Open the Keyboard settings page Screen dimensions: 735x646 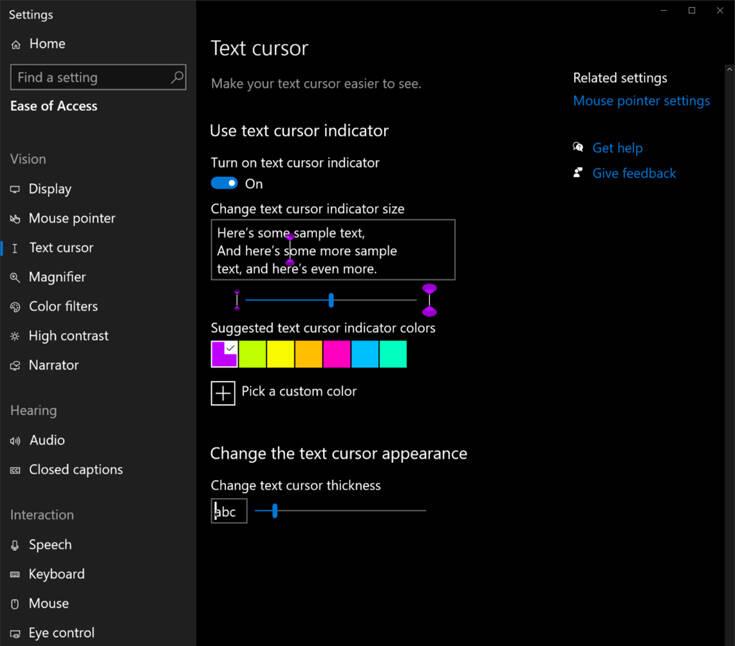pos(56,574)
